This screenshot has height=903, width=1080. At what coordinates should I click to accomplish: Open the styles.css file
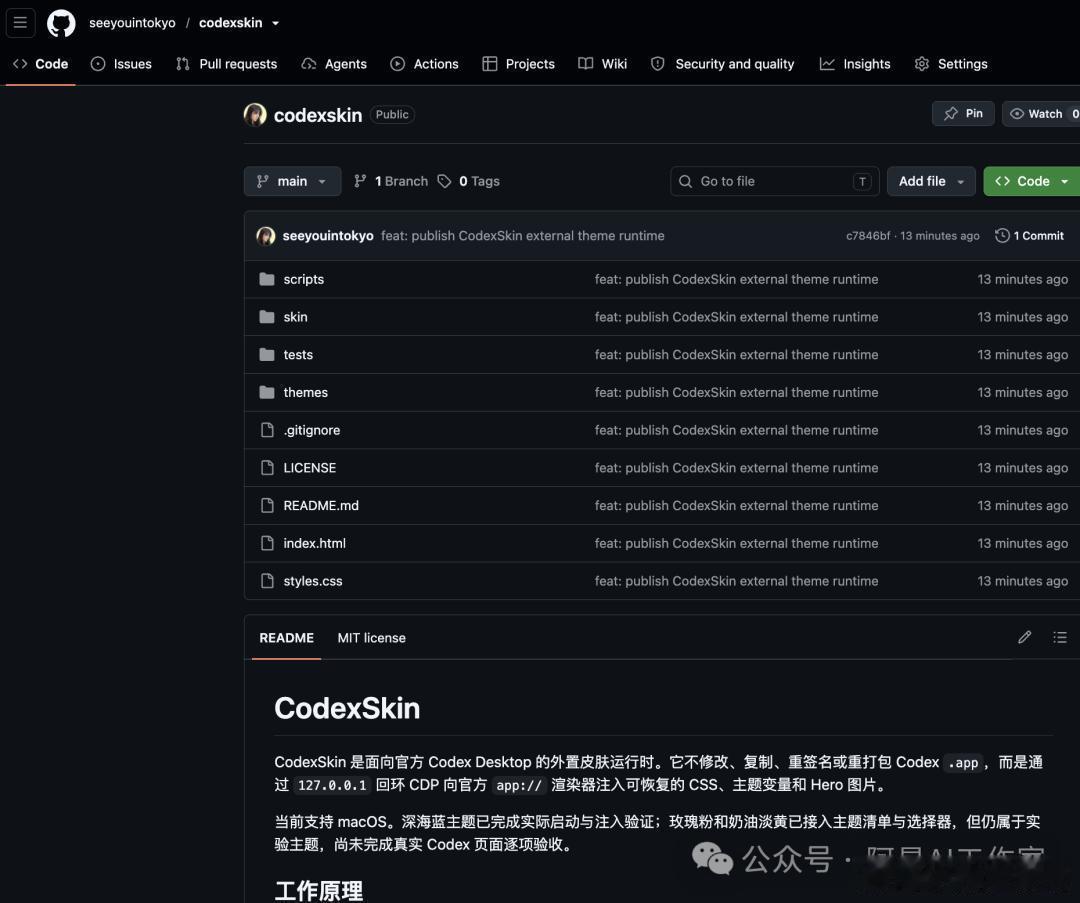(x=313, y=581)
